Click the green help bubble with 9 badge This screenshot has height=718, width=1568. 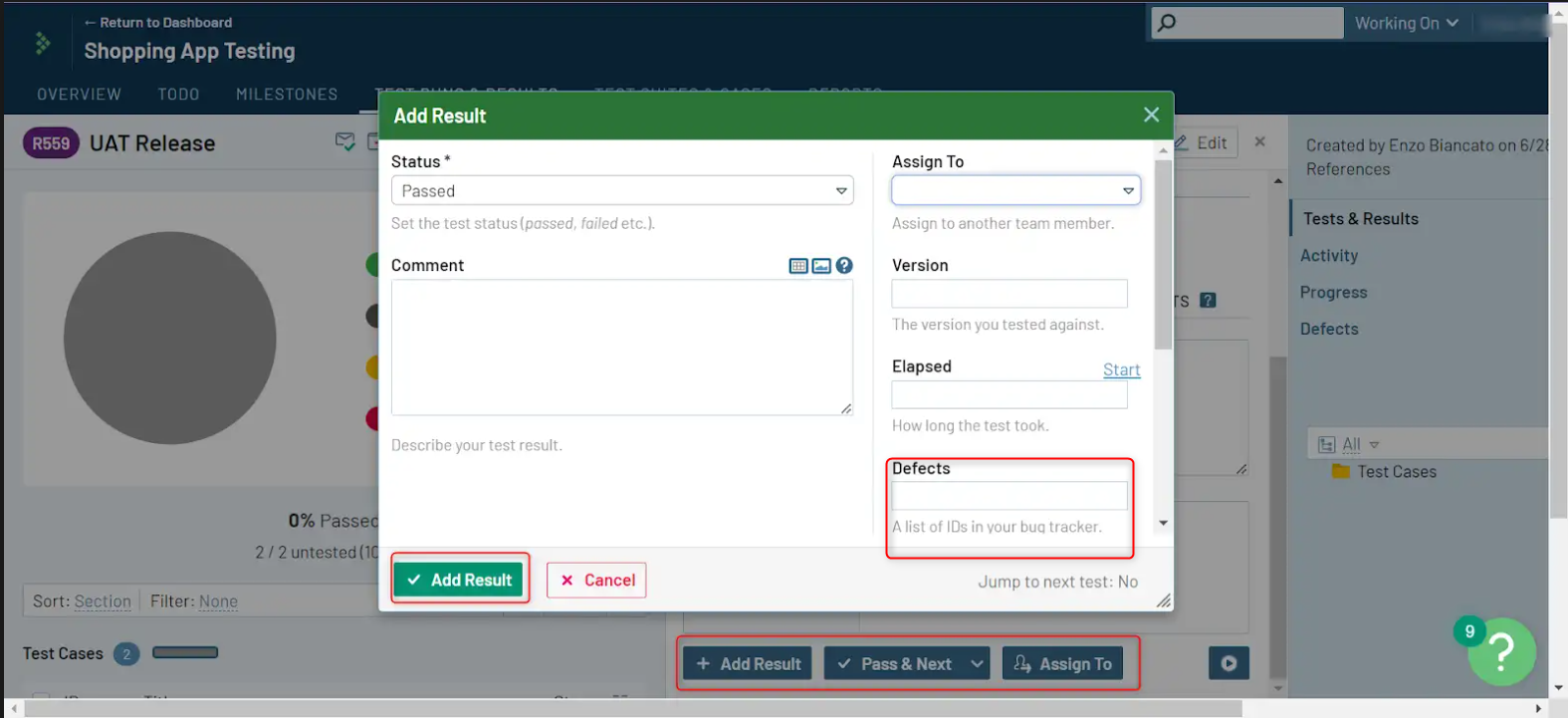(1501, 651)
